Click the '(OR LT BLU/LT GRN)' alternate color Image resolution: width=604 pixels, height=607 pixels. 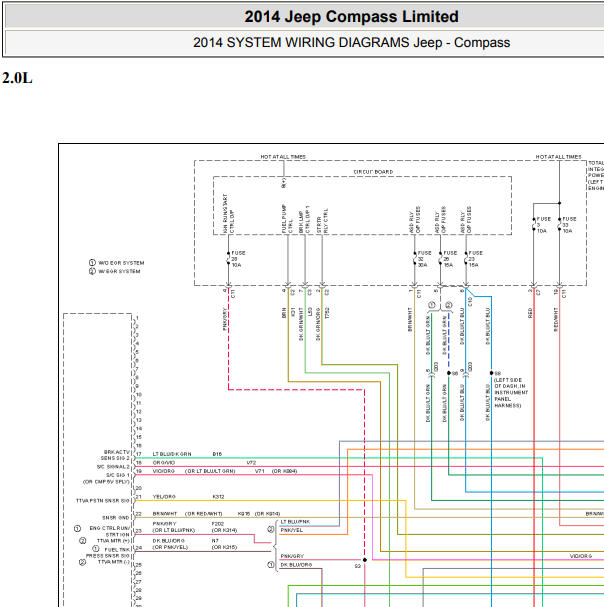click(x=210, y=471)
